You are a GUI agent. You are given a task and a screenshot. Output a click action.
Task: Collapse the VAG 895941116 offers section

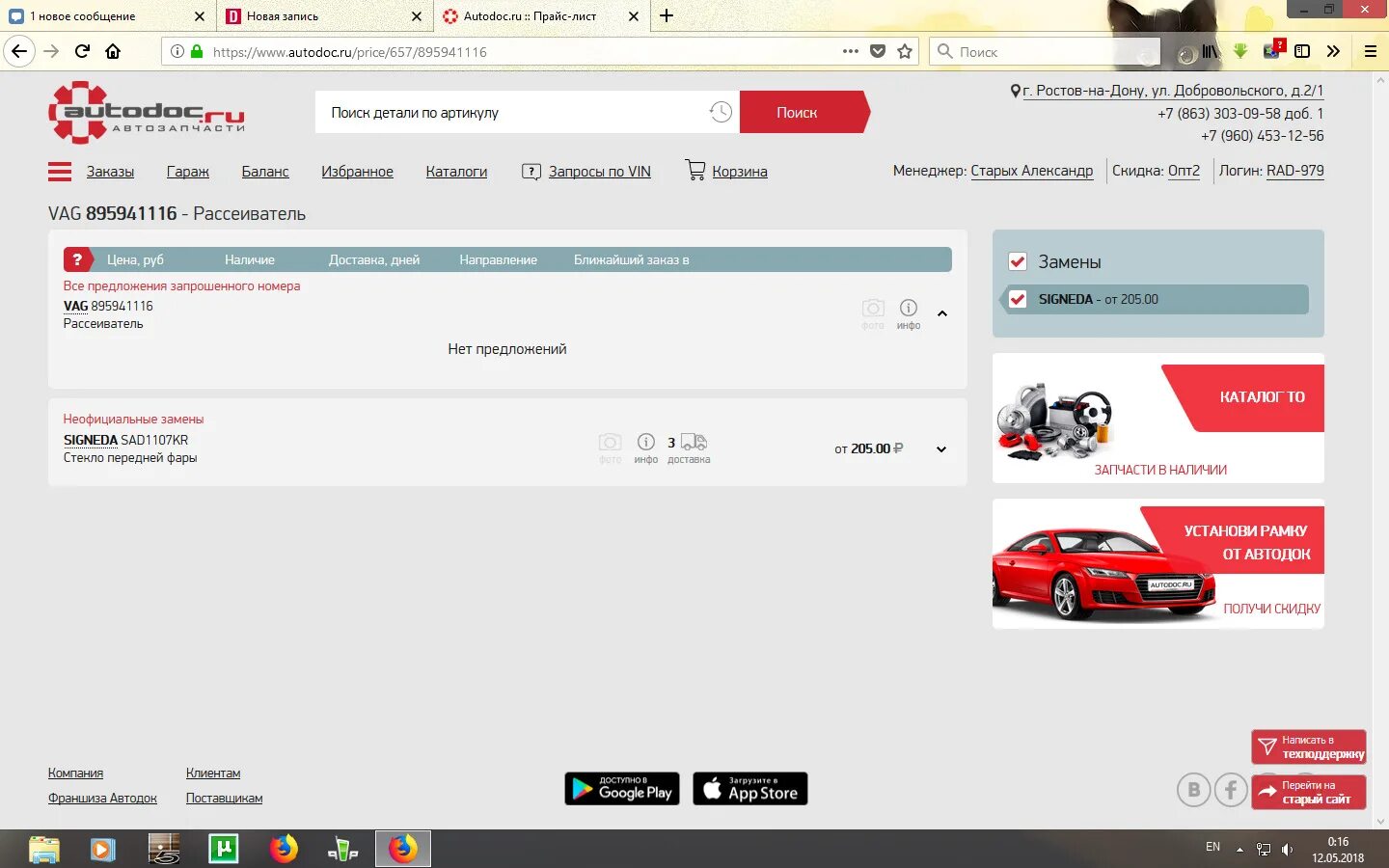click(942, 313)
